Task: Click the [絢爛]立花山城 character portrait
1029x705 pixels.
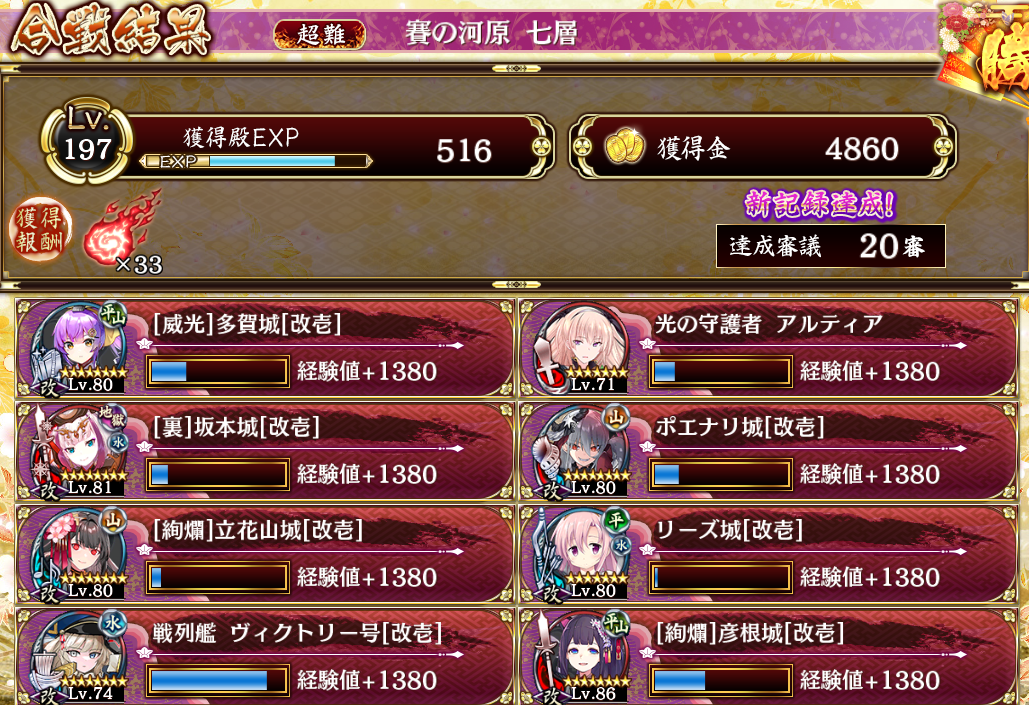Action: (79, 554)
